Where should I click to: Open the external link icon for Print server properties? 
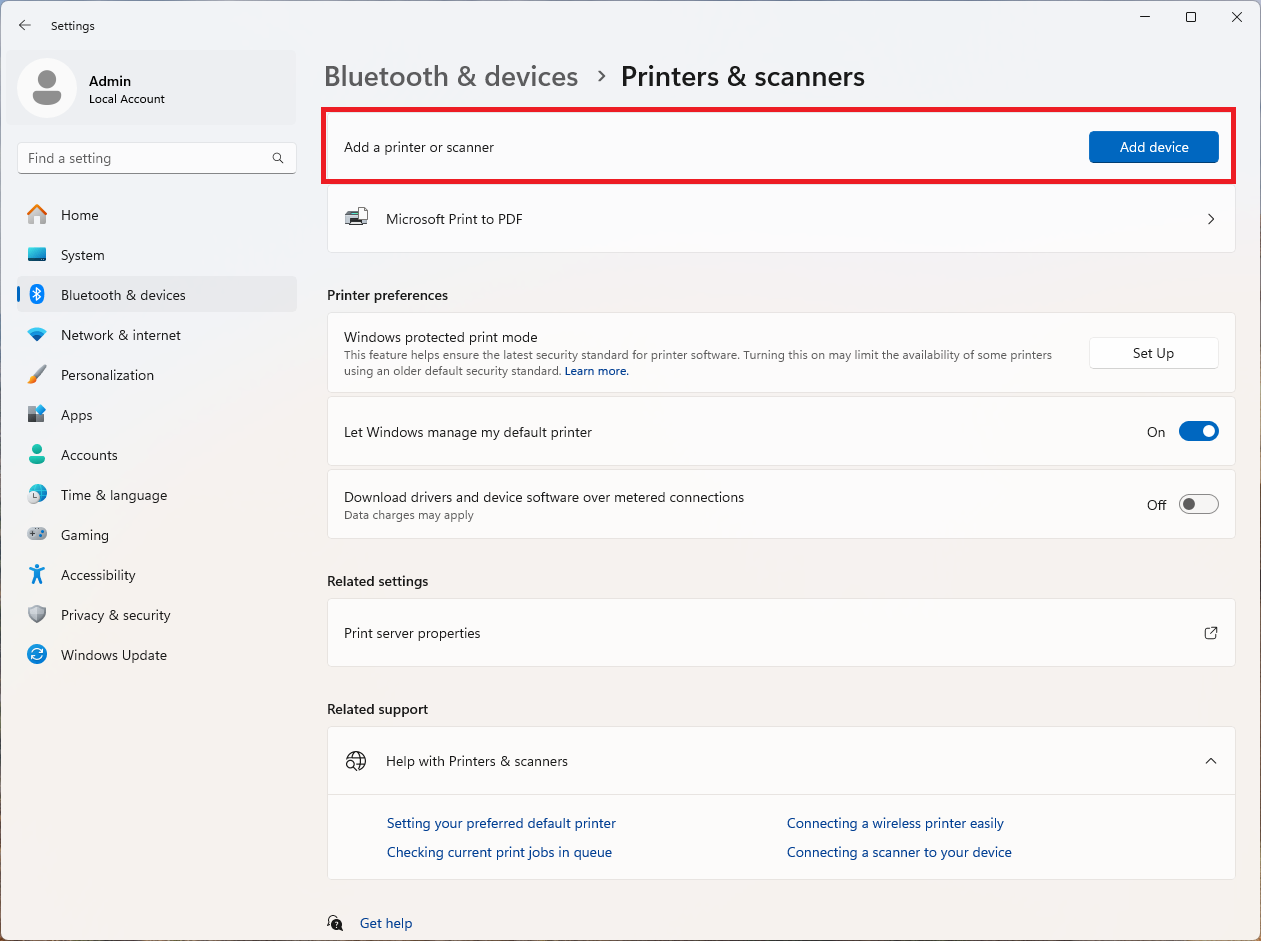(1210, 633)
